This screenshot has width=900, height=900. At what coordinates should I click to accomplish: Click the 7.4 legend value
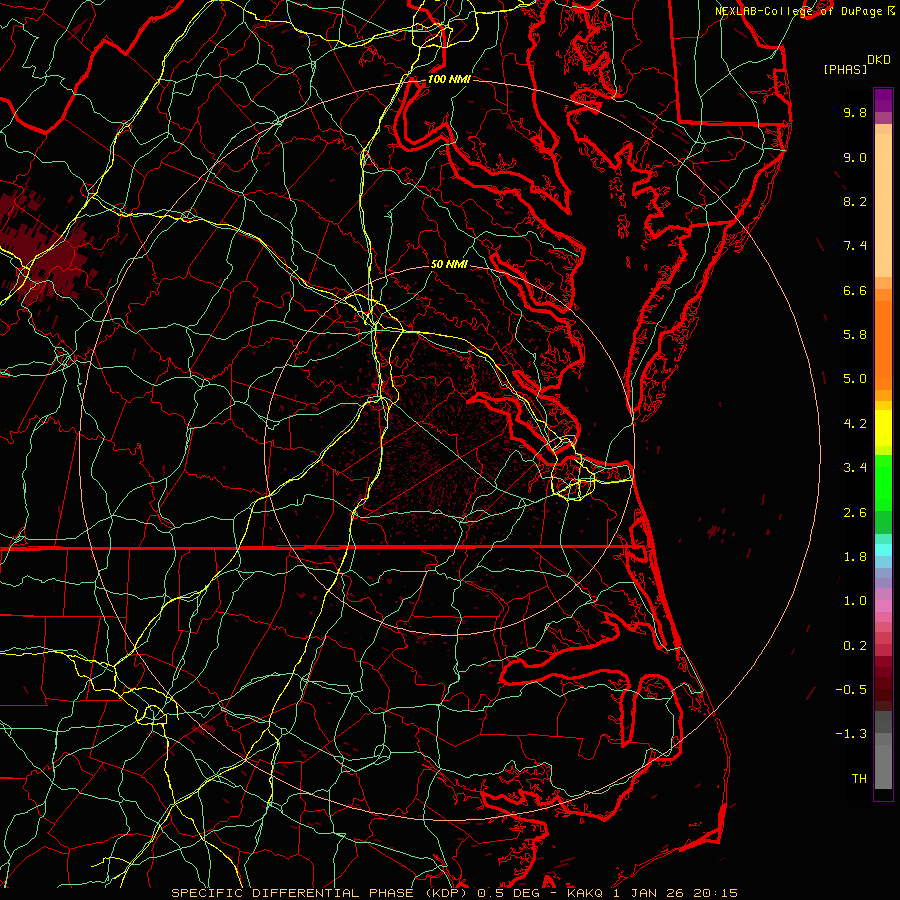(855, 246)
